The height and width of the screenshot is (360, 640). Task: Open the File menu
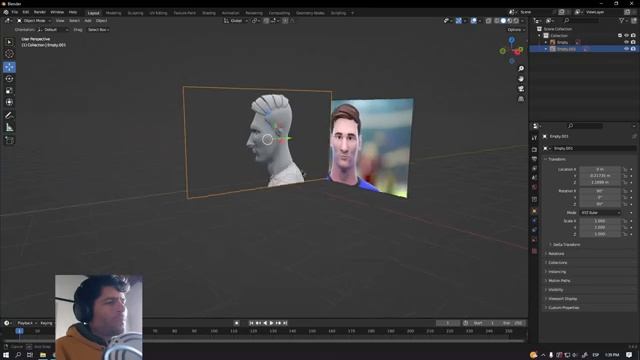coord(15,12)
